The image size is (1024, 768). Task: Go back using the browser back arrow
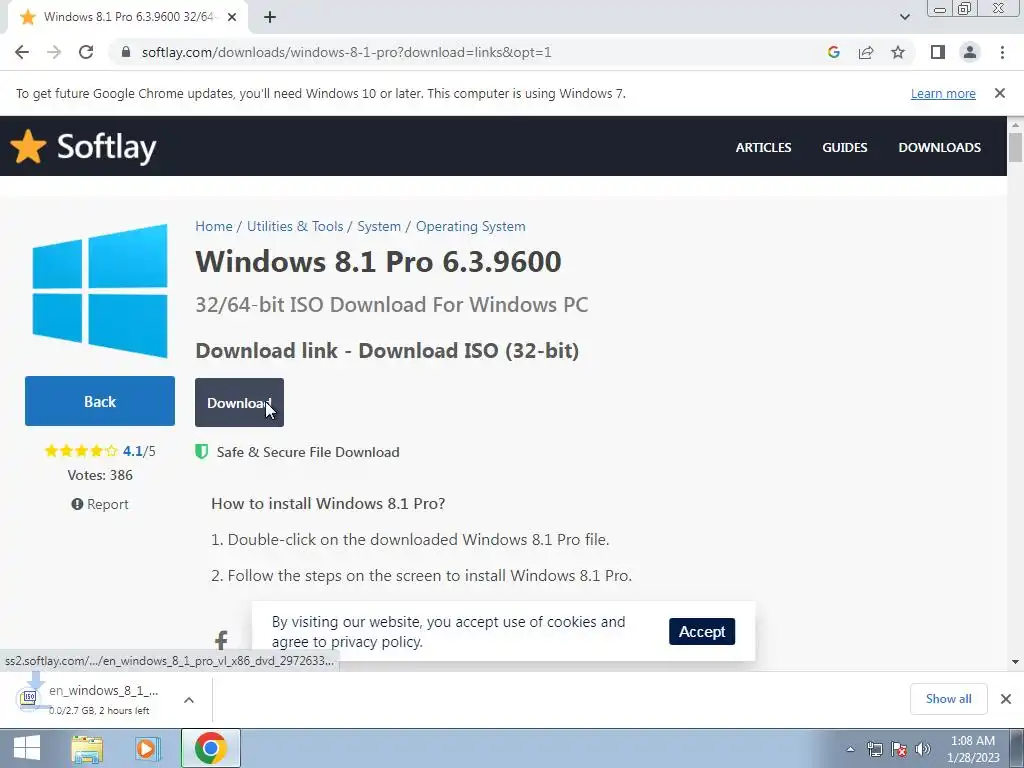(x=22, y=52)
